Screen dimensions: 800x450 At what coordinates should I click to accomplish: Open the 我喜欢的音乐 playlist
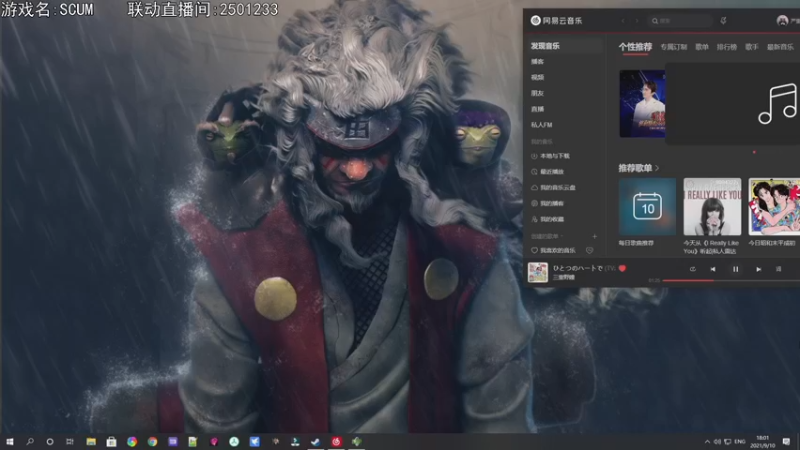[554, 251]
